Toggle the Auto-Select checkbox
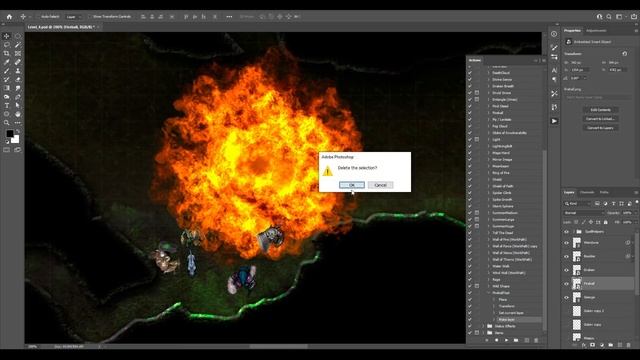 pos(38,17)
